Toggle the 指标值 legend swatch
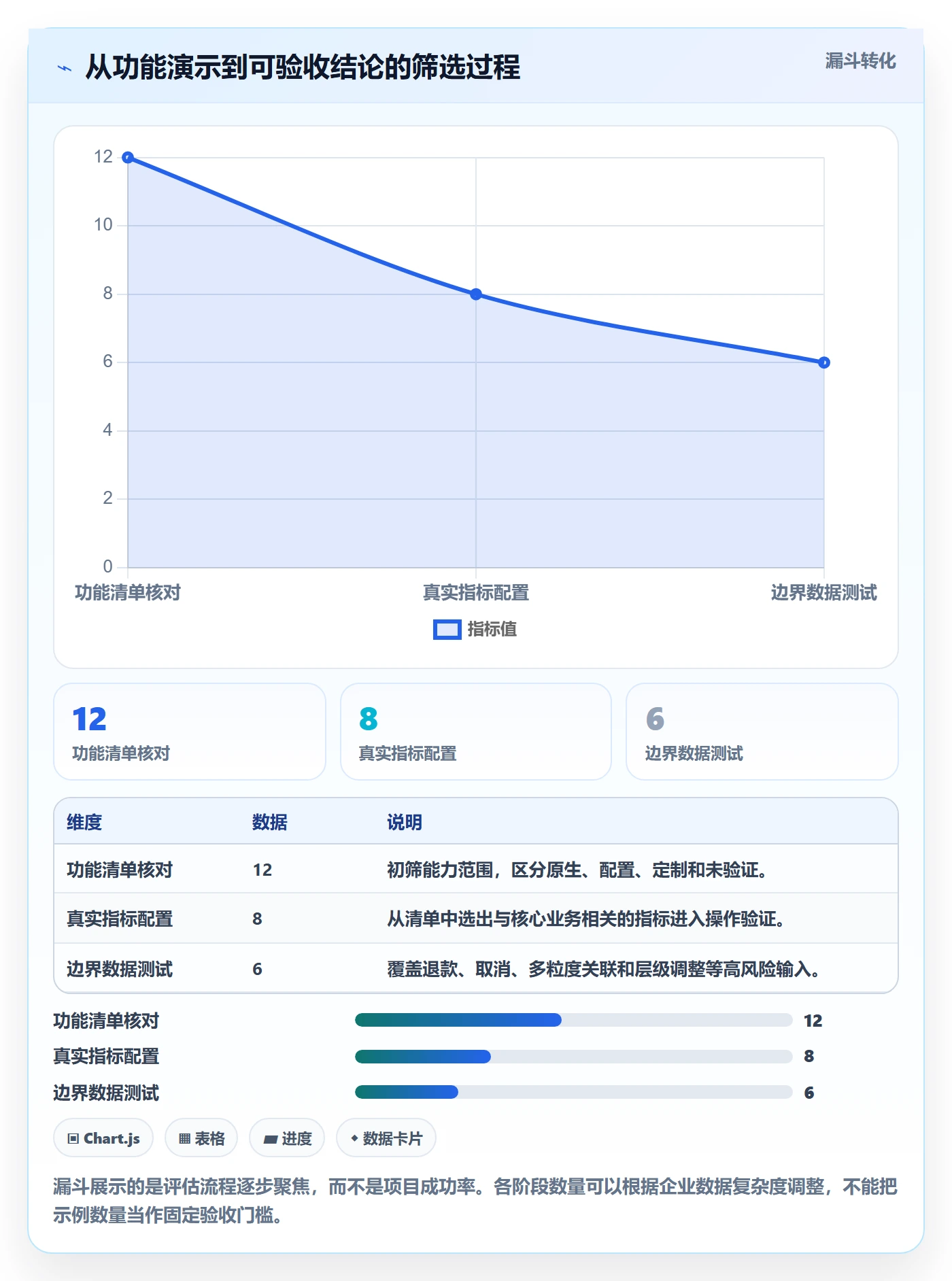This screenshot has height=1281, width=952. pos(447,630)
